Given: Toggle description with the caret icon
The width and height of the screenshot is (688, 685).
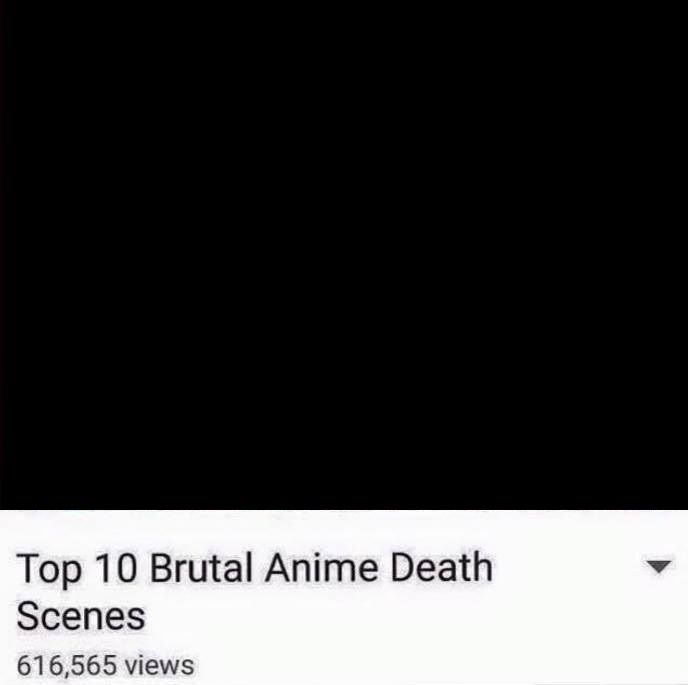Looking at the screenshot, I should (659, 567).
